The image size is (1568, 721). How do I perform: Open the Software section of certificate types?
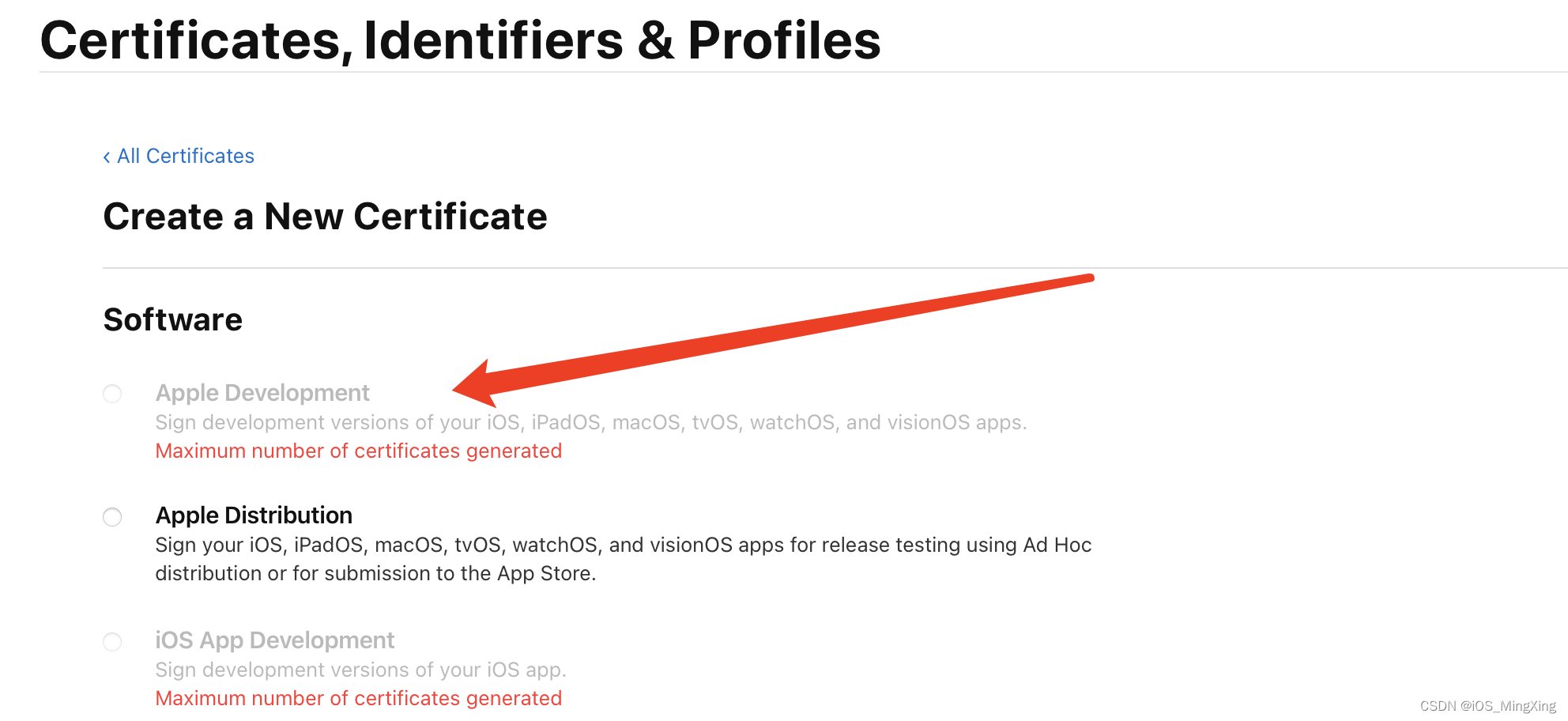point(172,319)
